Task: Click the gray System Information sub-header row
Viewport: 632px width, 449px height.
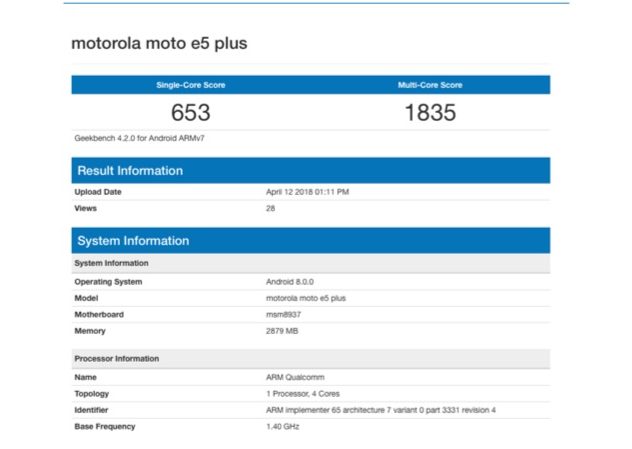Action: click(x=310, y=263)
